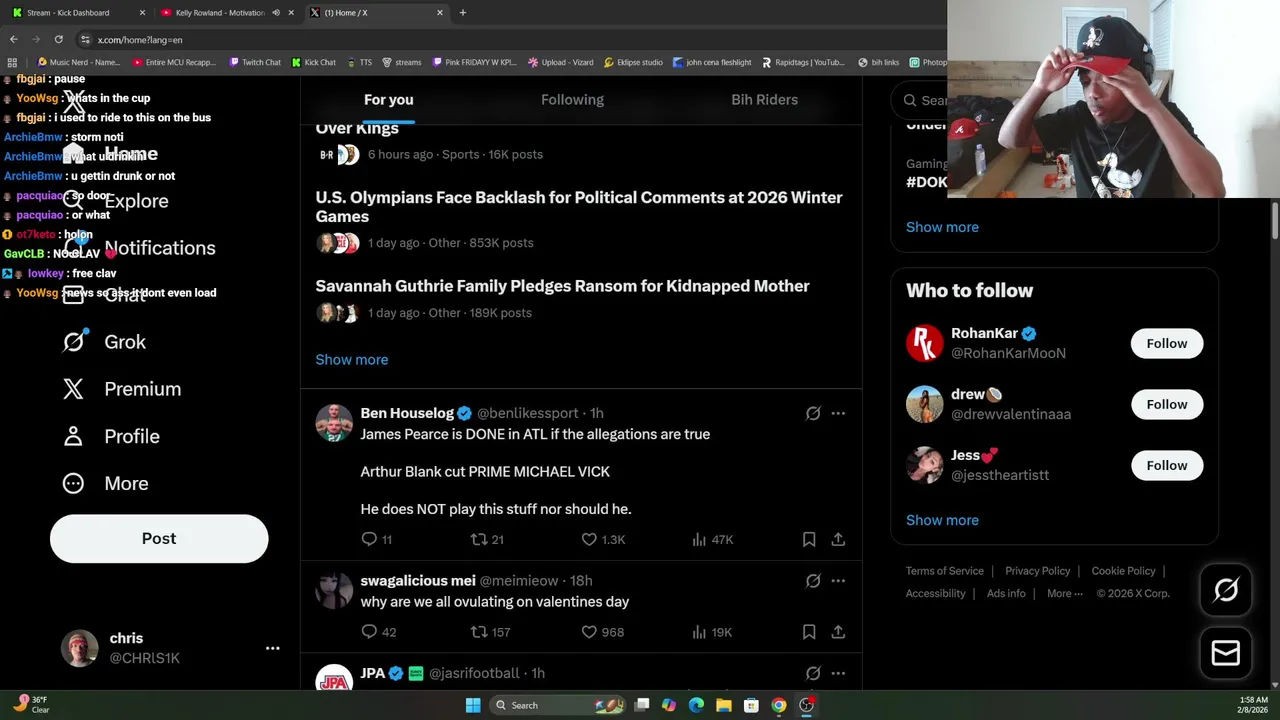Open Grok from the sidebar
The height and width of the screenshot is (720, 1280).
point(104,342)
